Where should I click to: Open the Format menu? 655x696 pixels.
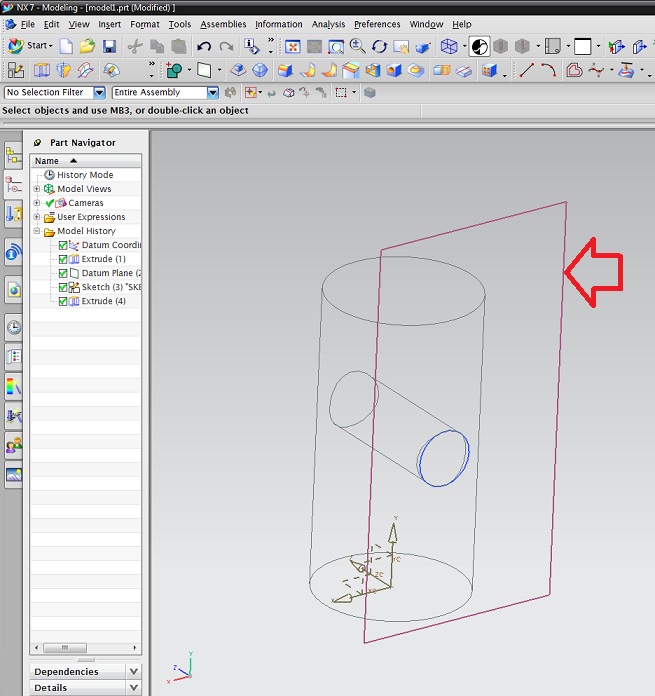coord(145,24)
